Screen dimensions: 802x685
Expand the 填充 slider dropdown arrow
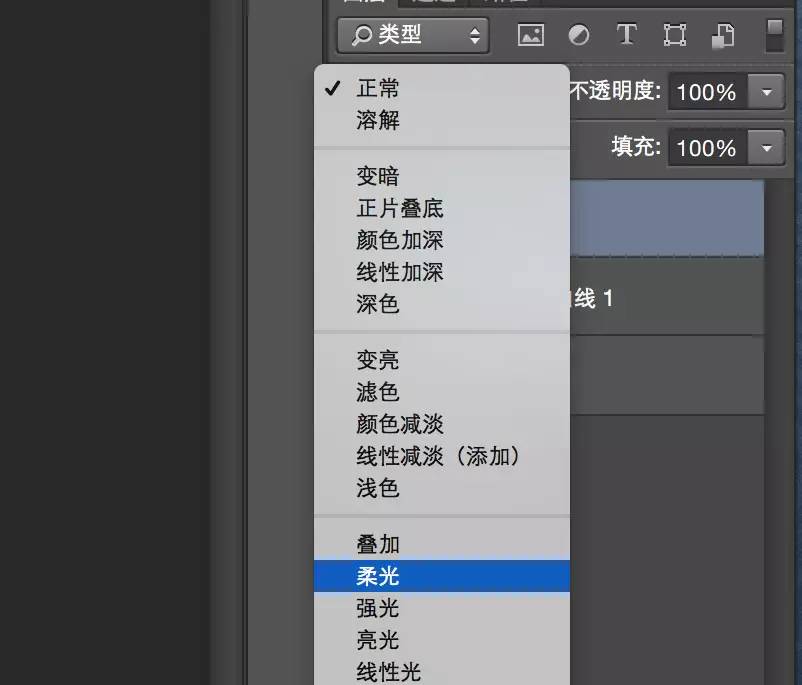[767, 149]
